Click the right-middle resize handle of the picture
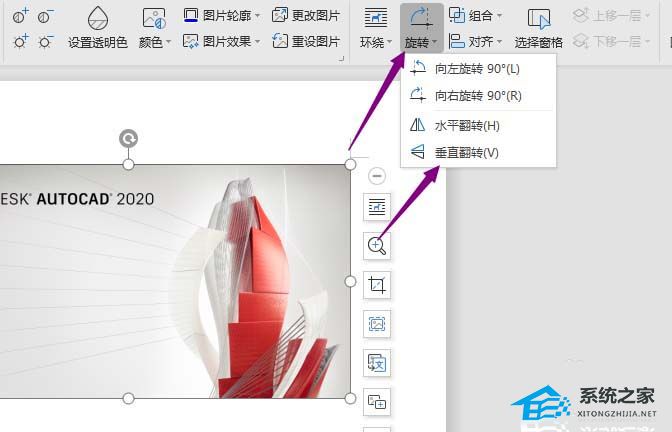 (350, 281)
